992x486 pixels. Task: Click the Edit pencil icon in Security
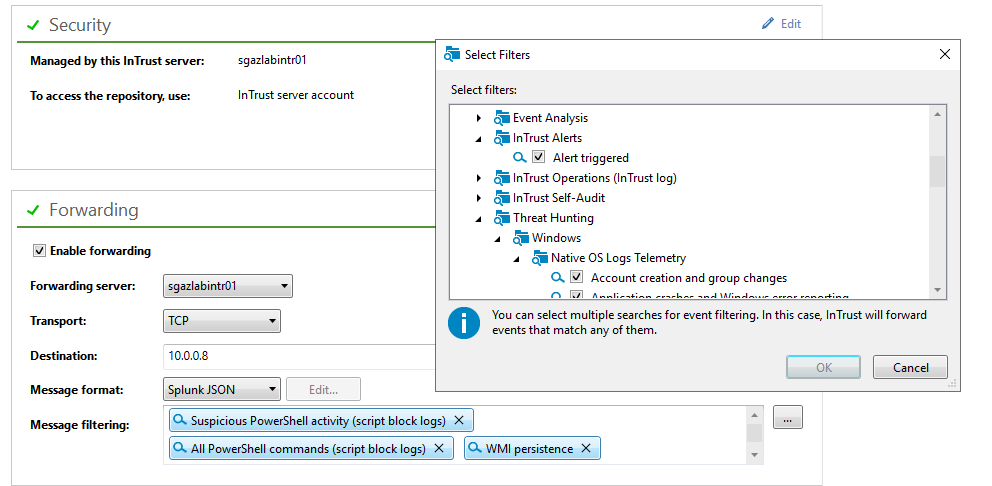click(767, 24)
